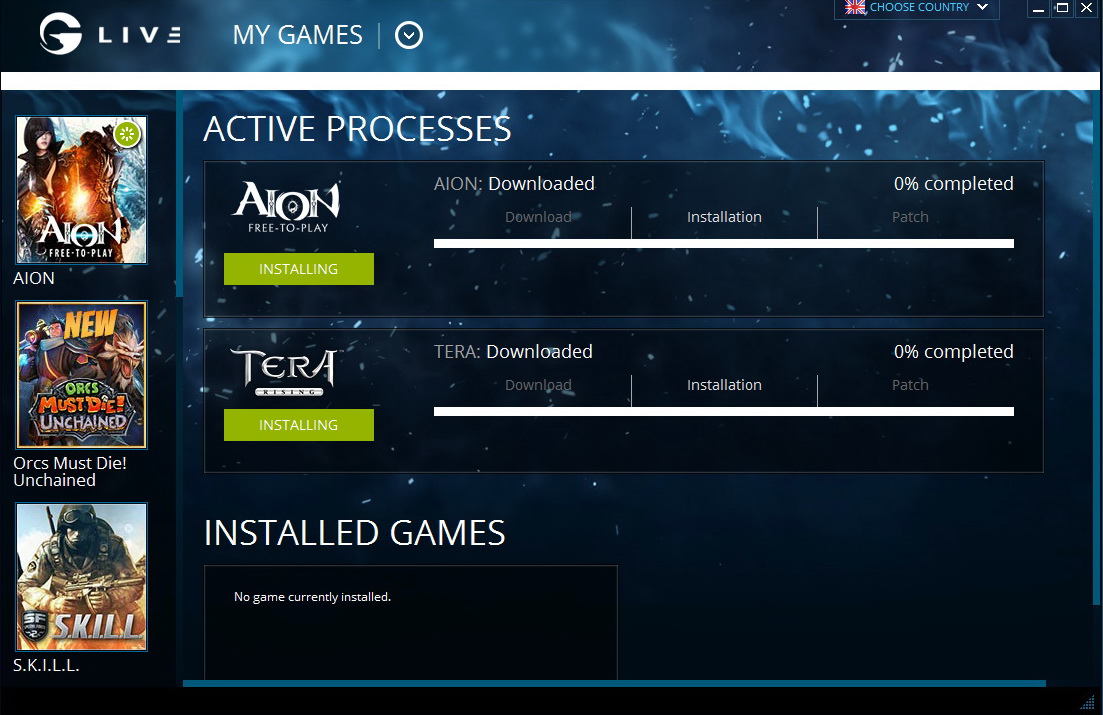
Task: Select the AION label in the sidebar
Action: [34, 278]
